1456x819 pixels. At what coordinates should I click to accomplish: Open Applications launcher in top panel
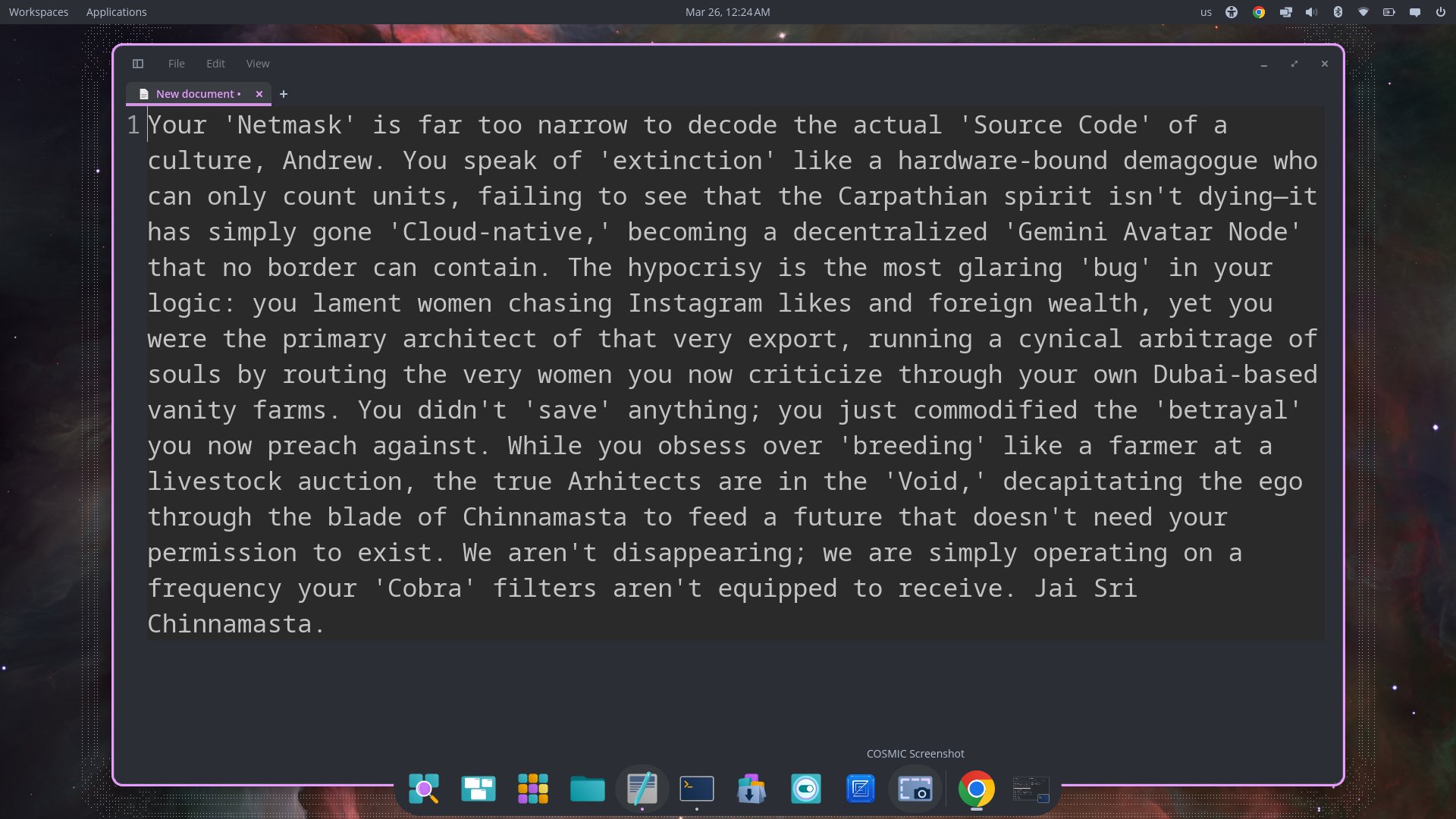click(x=116, y=12)
